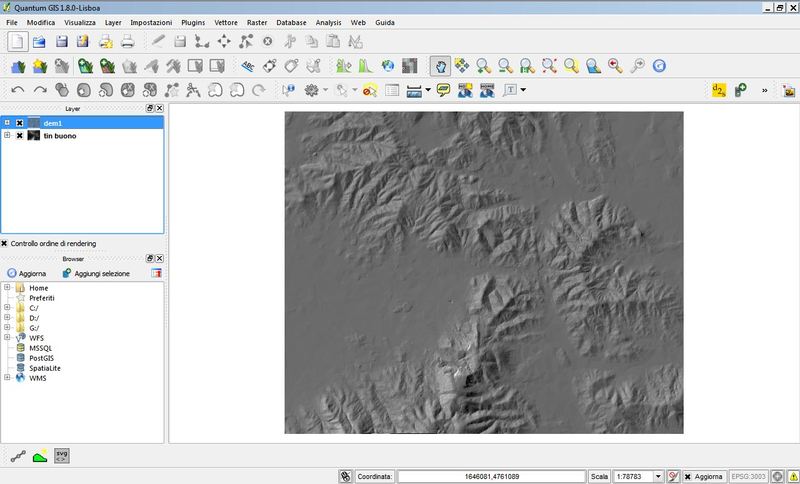This screenshot has width=800, height=484.
Task: Open the print composer printer icon
Action: tap(127, 41)
